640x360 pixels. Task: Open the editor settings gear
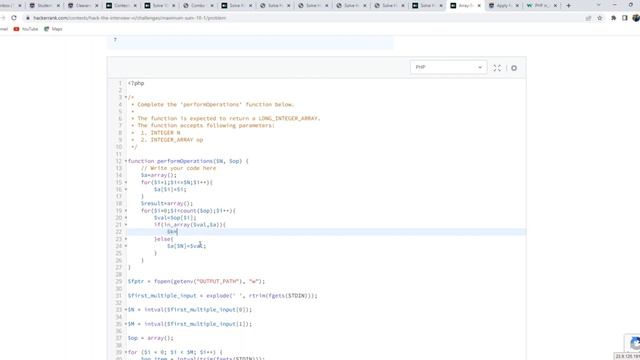514,68
